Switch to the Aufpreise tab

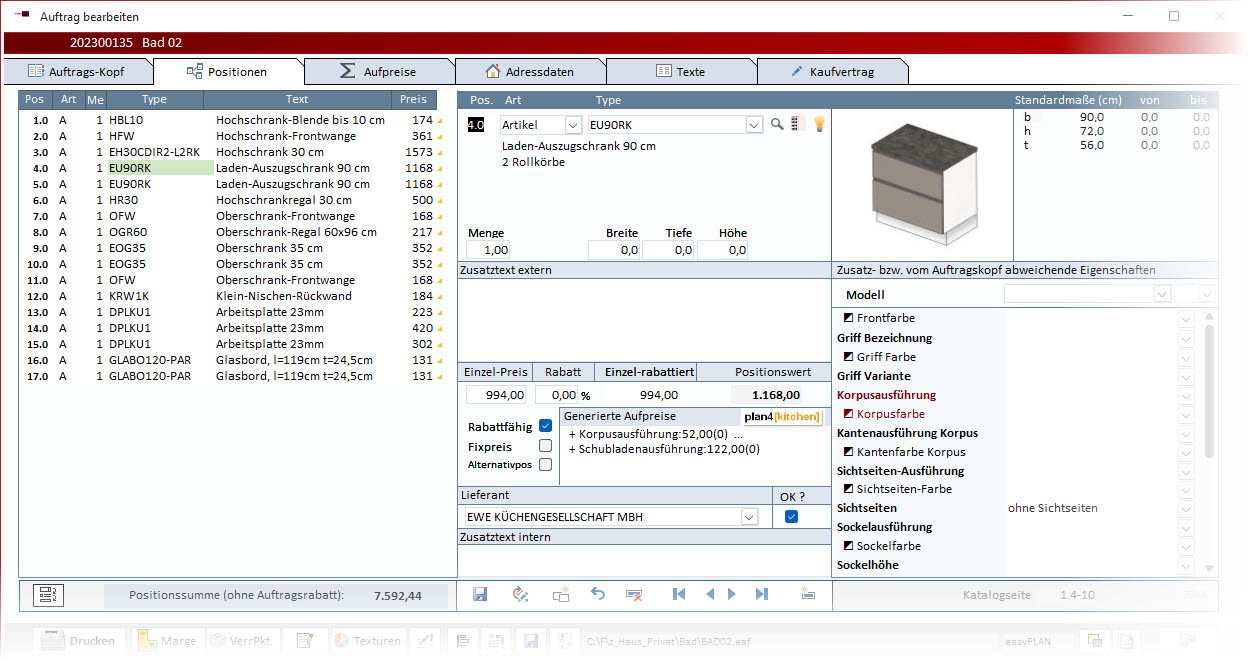[378, 72]
